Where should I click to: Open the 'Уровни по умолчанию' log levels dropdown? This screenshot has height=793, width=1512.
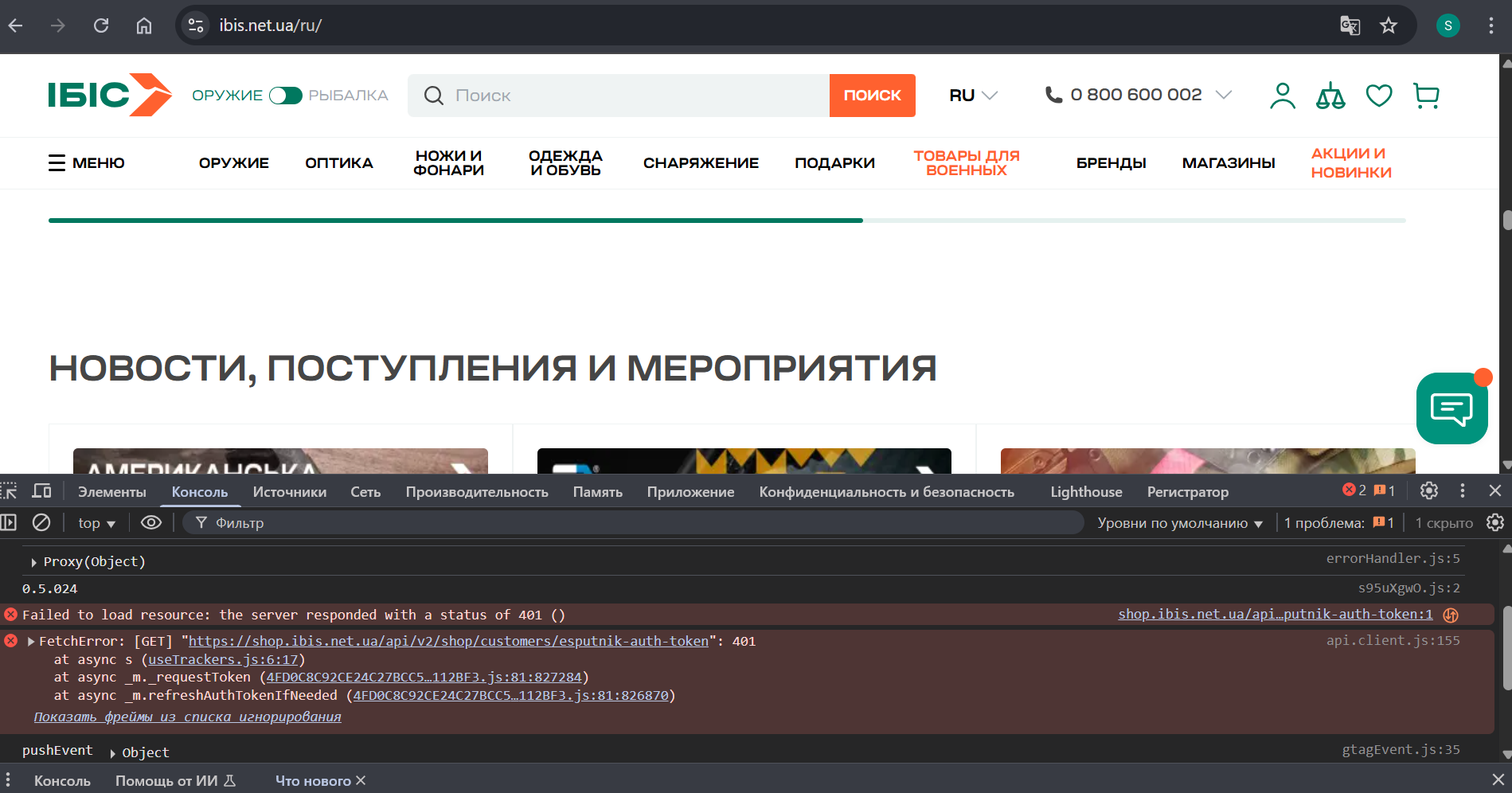pos(1179,523)
